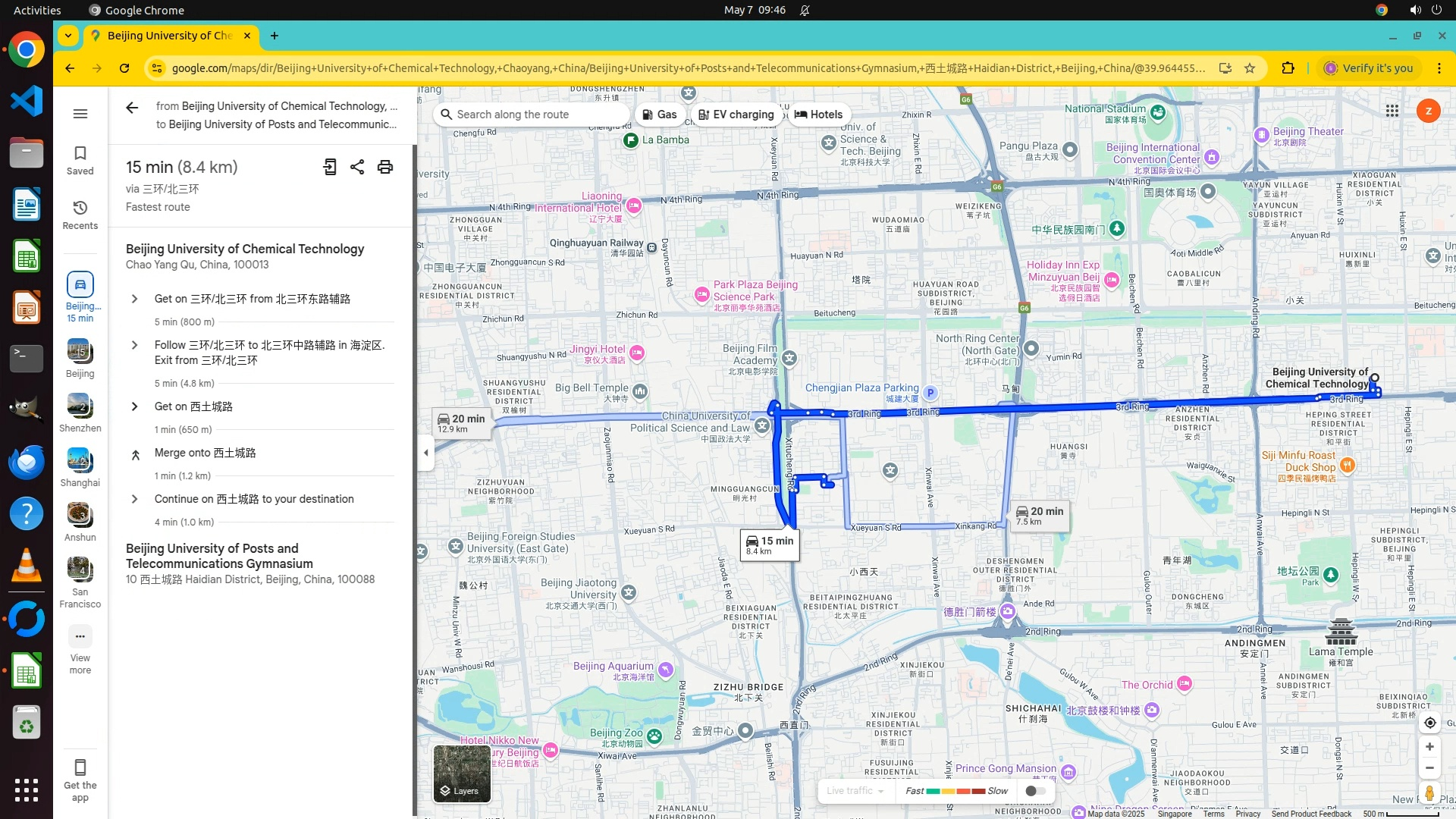Open the Maps hamburger menu

pos(80,114)
